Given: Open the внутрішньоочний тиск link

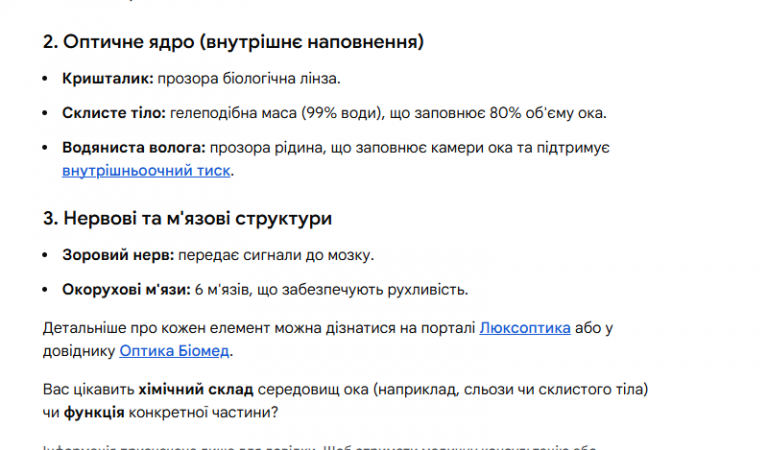Looking at the screenshot, I should [x=146, y=171].
